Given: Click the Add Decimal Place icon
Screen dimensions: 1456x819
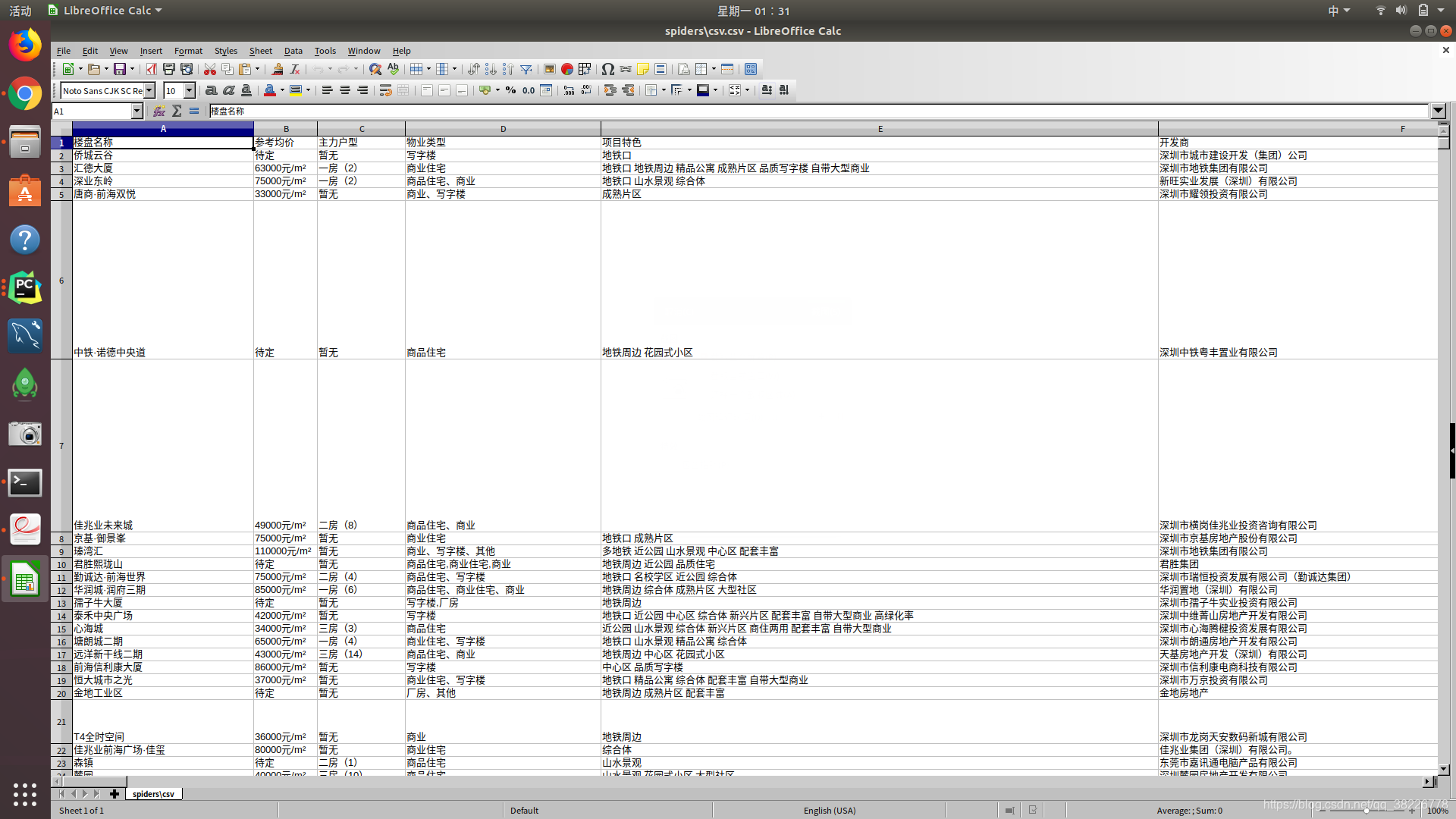Looking at the screenshot, I should pyautogui.click(x=569, y=90).
